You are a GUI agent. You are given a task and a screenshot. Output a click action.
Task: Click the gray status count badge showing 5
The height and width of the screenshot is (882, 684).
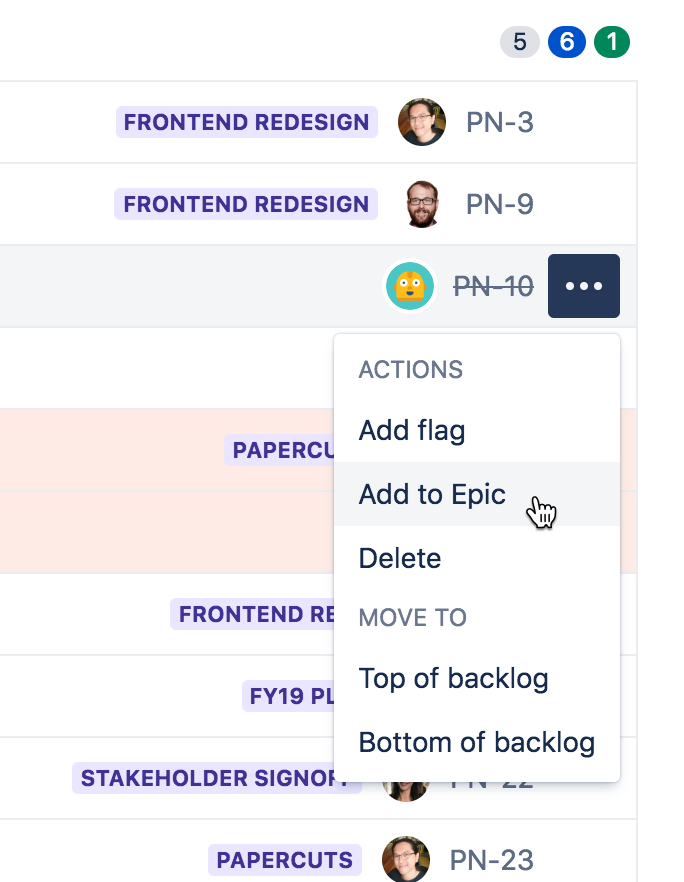518,43
